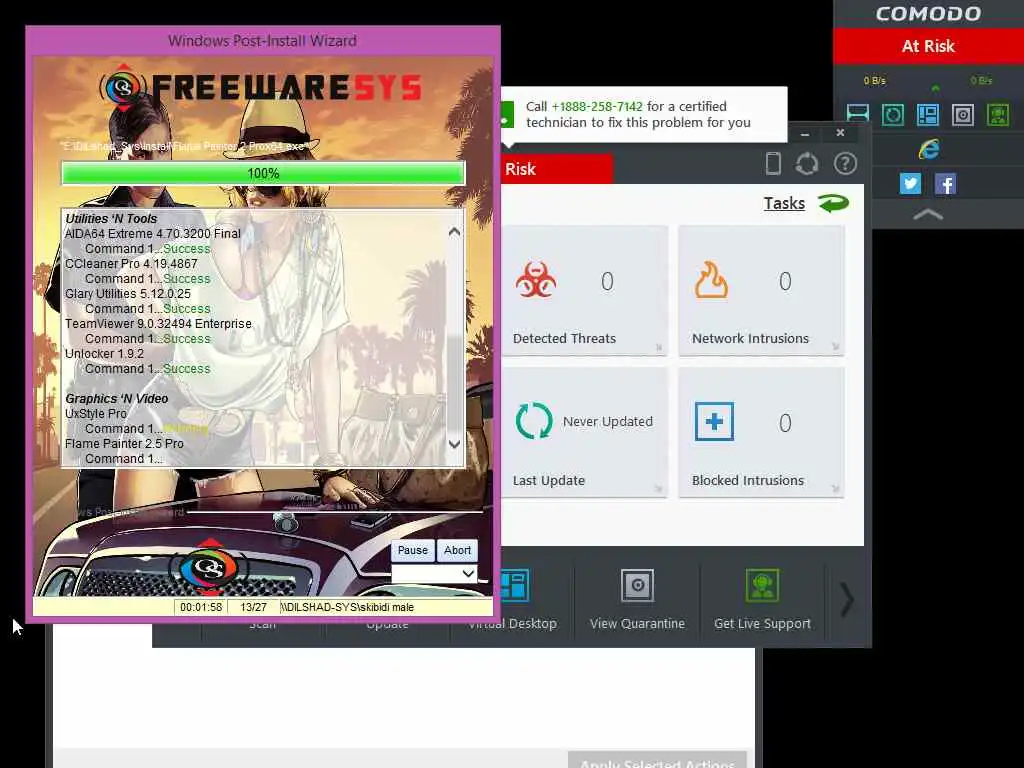The height and width of the screenshot is (768, 1024).
Task: Click the green Tasks arrow icon
Action: [x=834, y=203]
